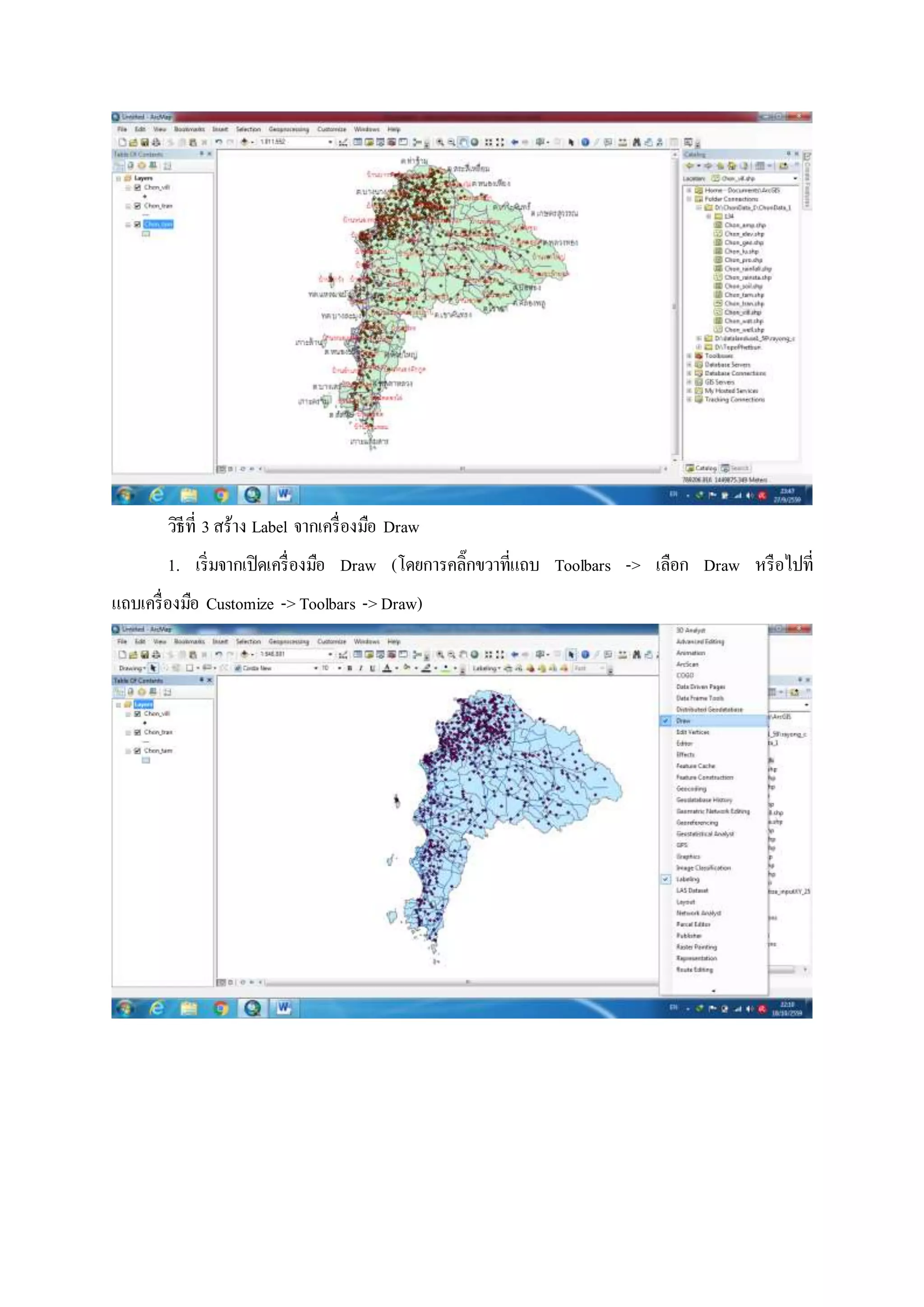Click Bold on the Draw toolbar
Image resolution: width=924 pixels, height=1307 pixels.
[349, 668]
